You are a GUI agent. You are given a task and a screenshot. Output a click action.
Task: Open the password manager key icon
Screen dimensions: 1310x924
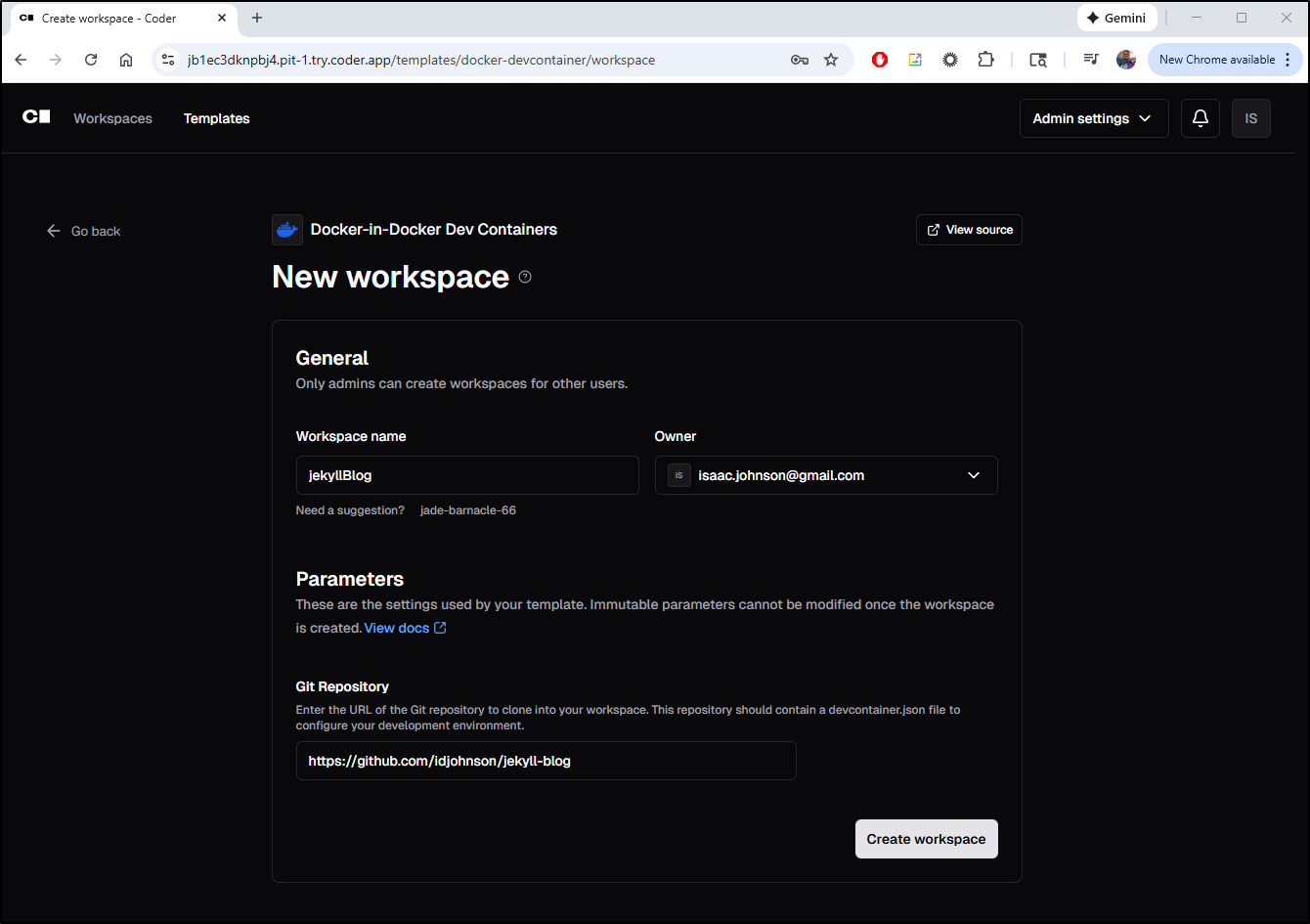(799, 60)
